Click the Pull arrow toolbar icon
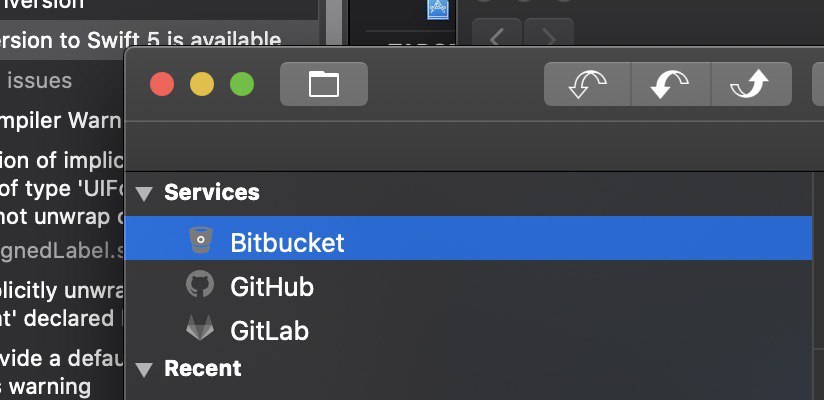Viewport: 824px width, 400px height. (x=670, y=84)
